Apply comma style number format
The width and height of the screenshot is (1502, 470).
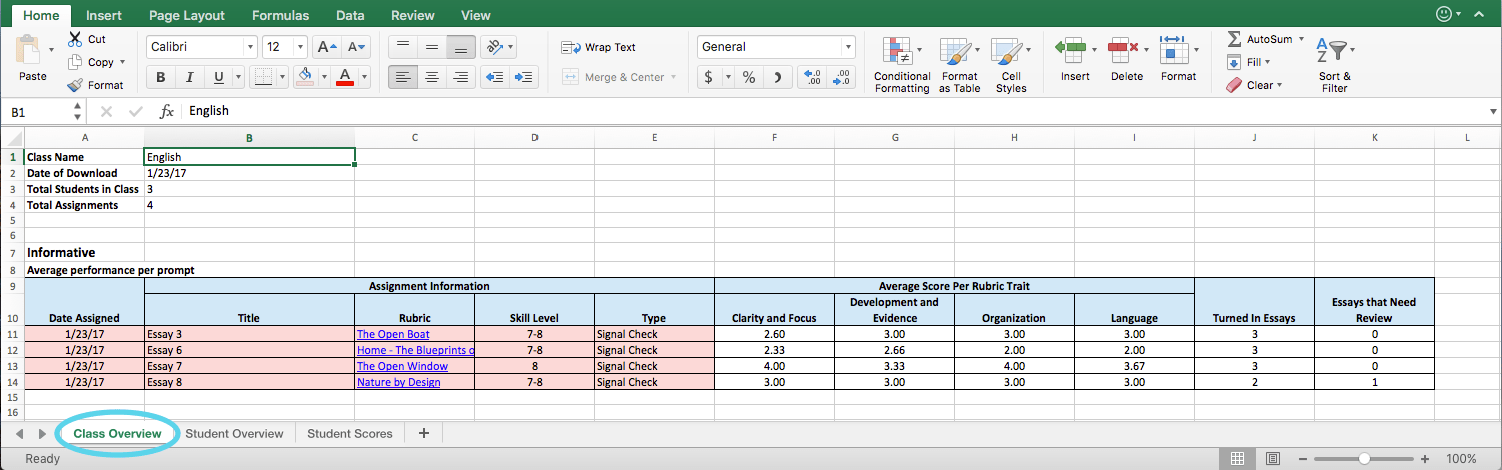pyautogui.click(x=779, y=77)
